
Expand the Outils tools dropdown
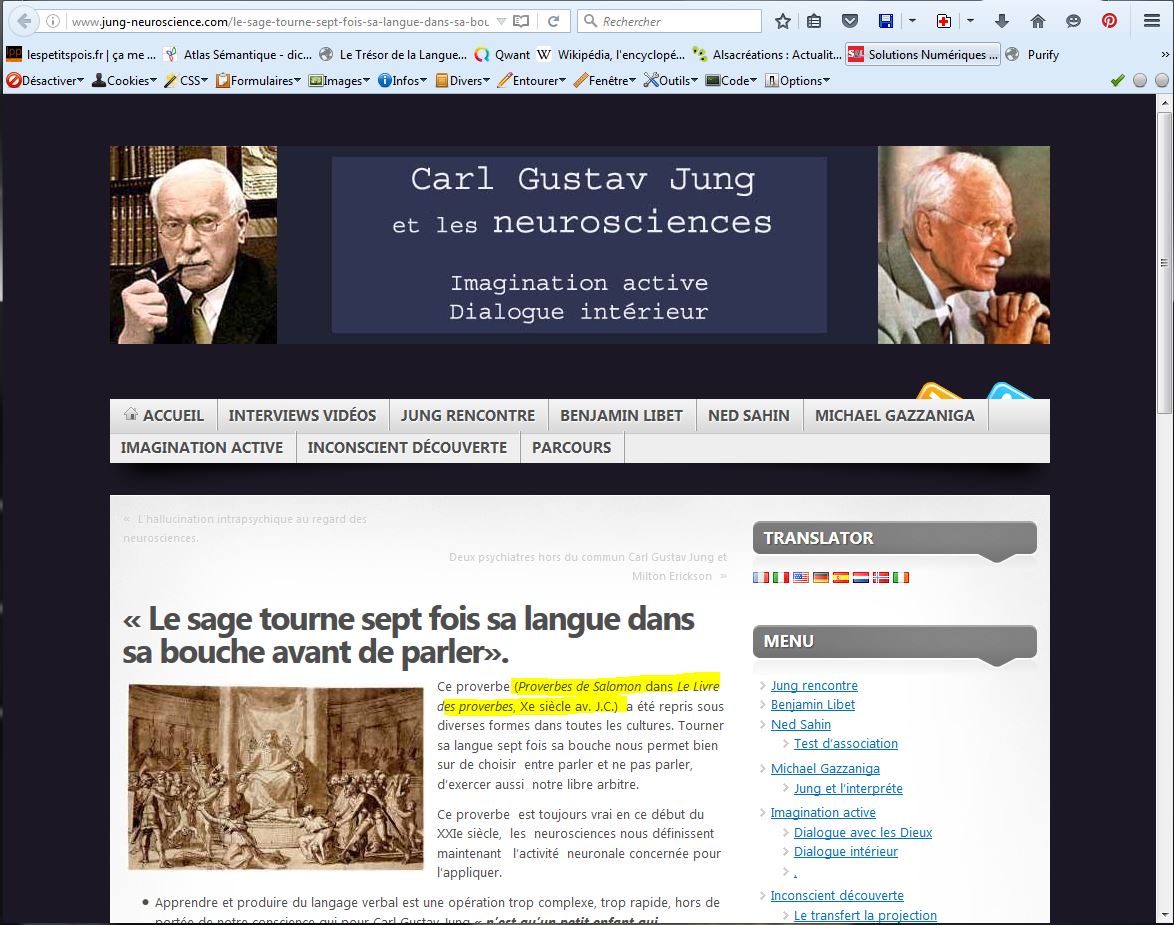[x=672, y=80]
